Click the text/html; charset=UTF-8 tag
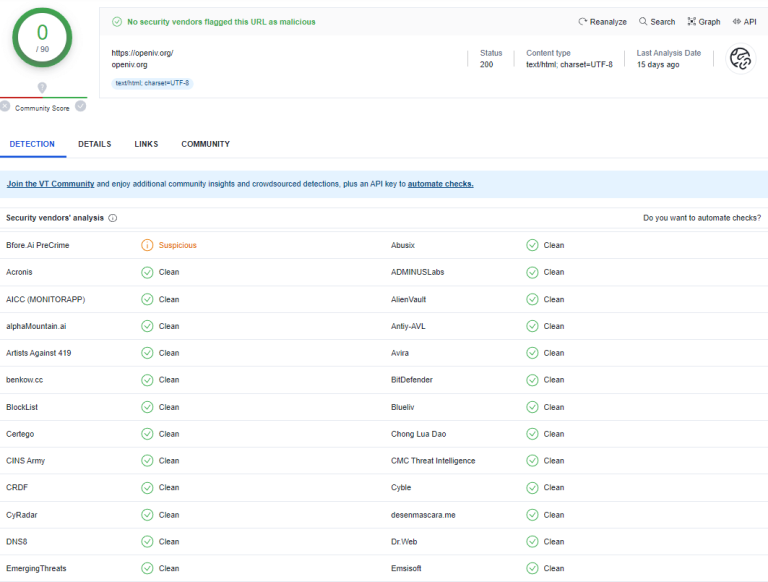The width and height of the screenshot is (768, 582). tap(152, 83)
